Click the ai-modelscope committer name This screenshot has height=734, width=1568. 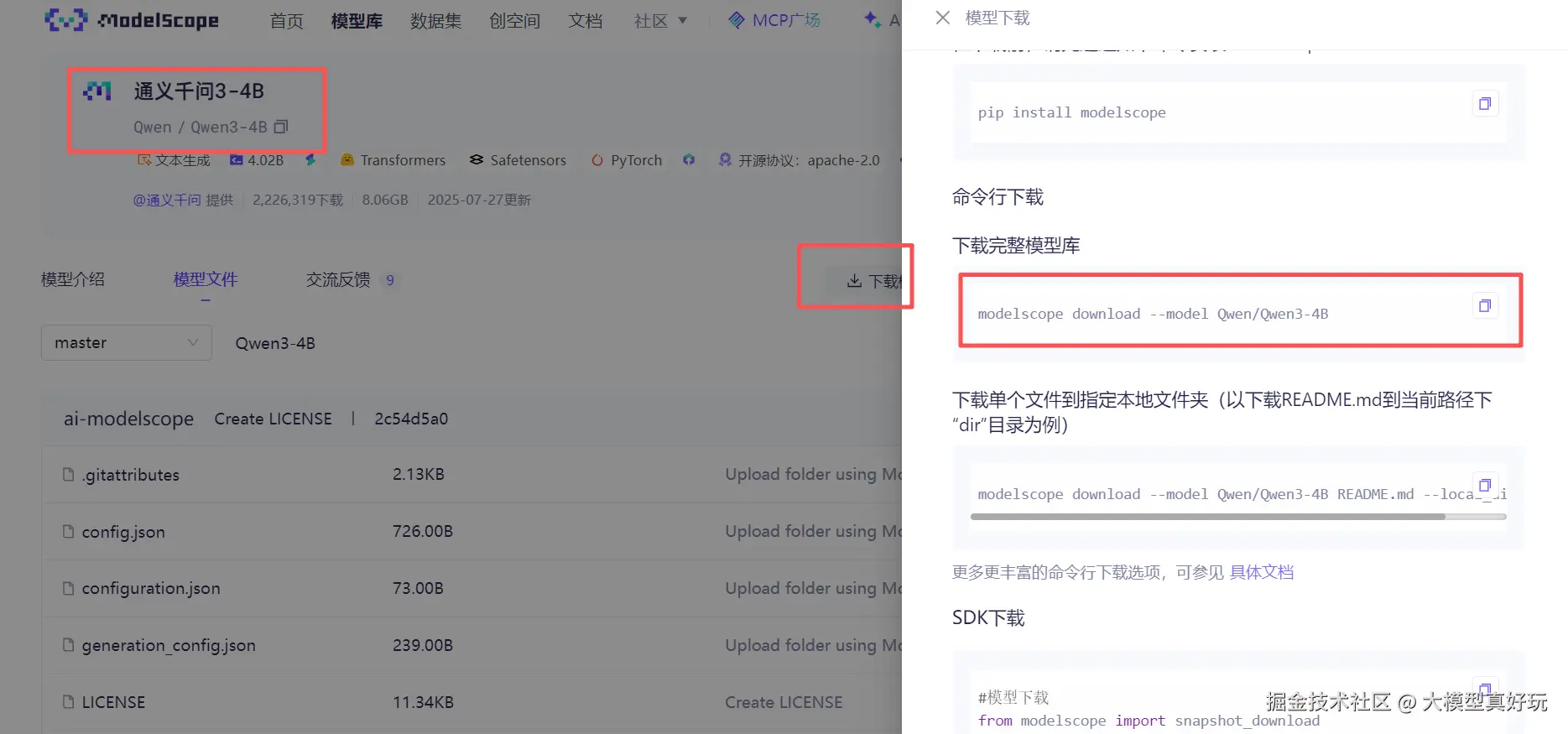click(x=128, y=419)
